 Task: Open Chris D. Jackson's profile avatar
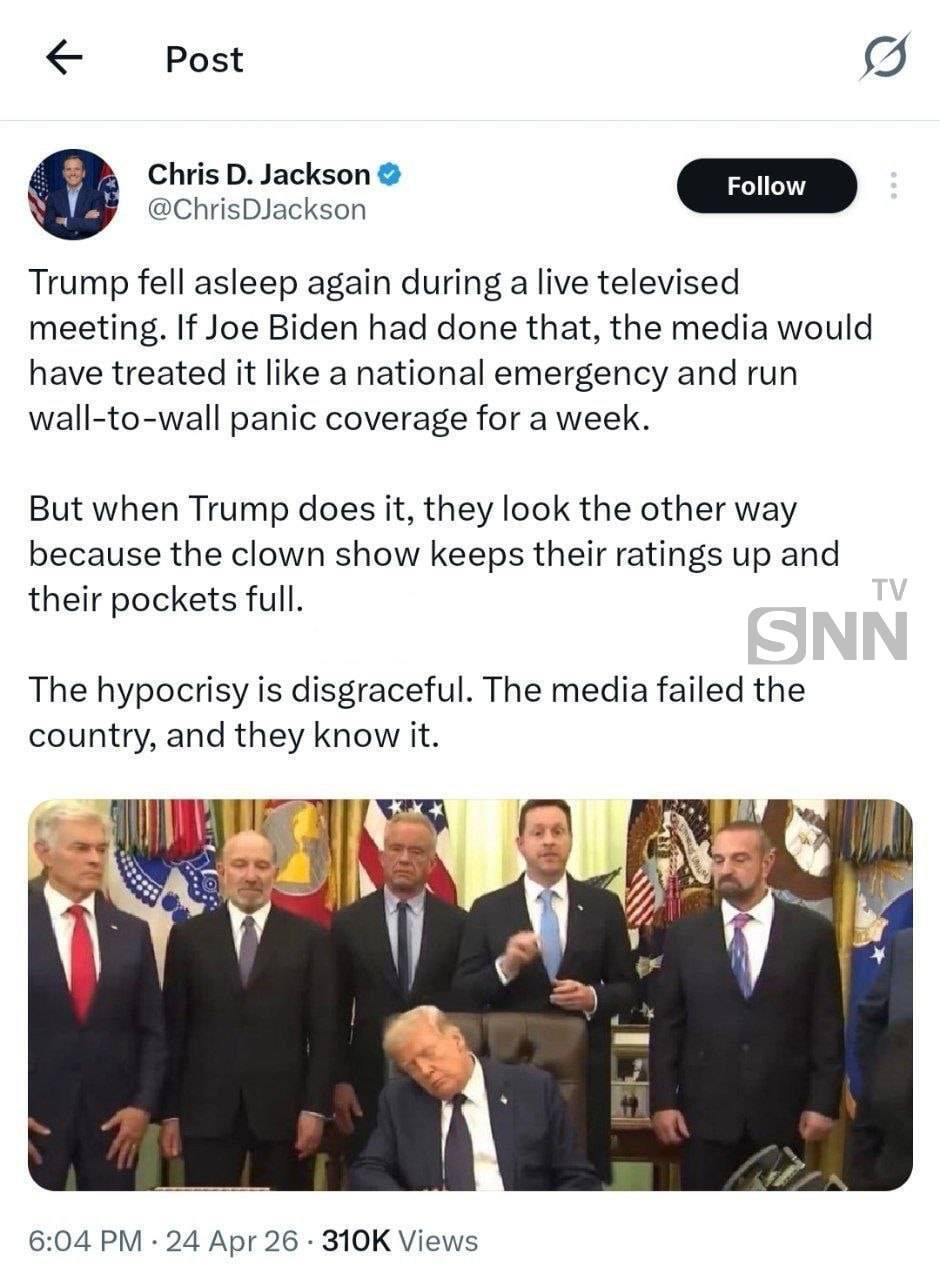click(73, 194)
